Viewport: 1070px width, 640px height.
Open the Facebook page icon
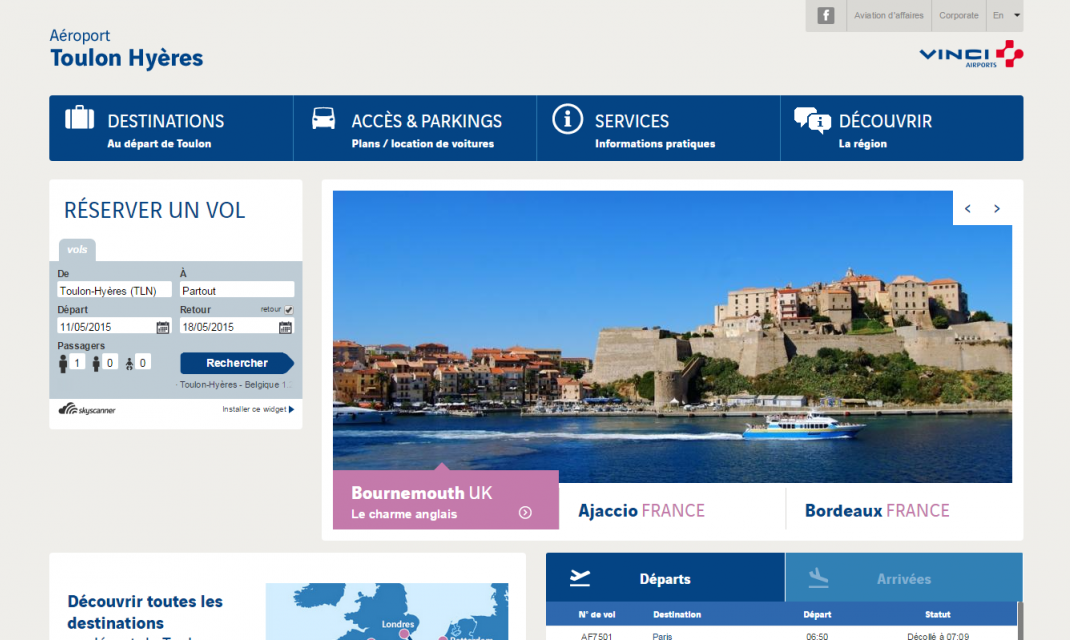click(x=825, y=16)
